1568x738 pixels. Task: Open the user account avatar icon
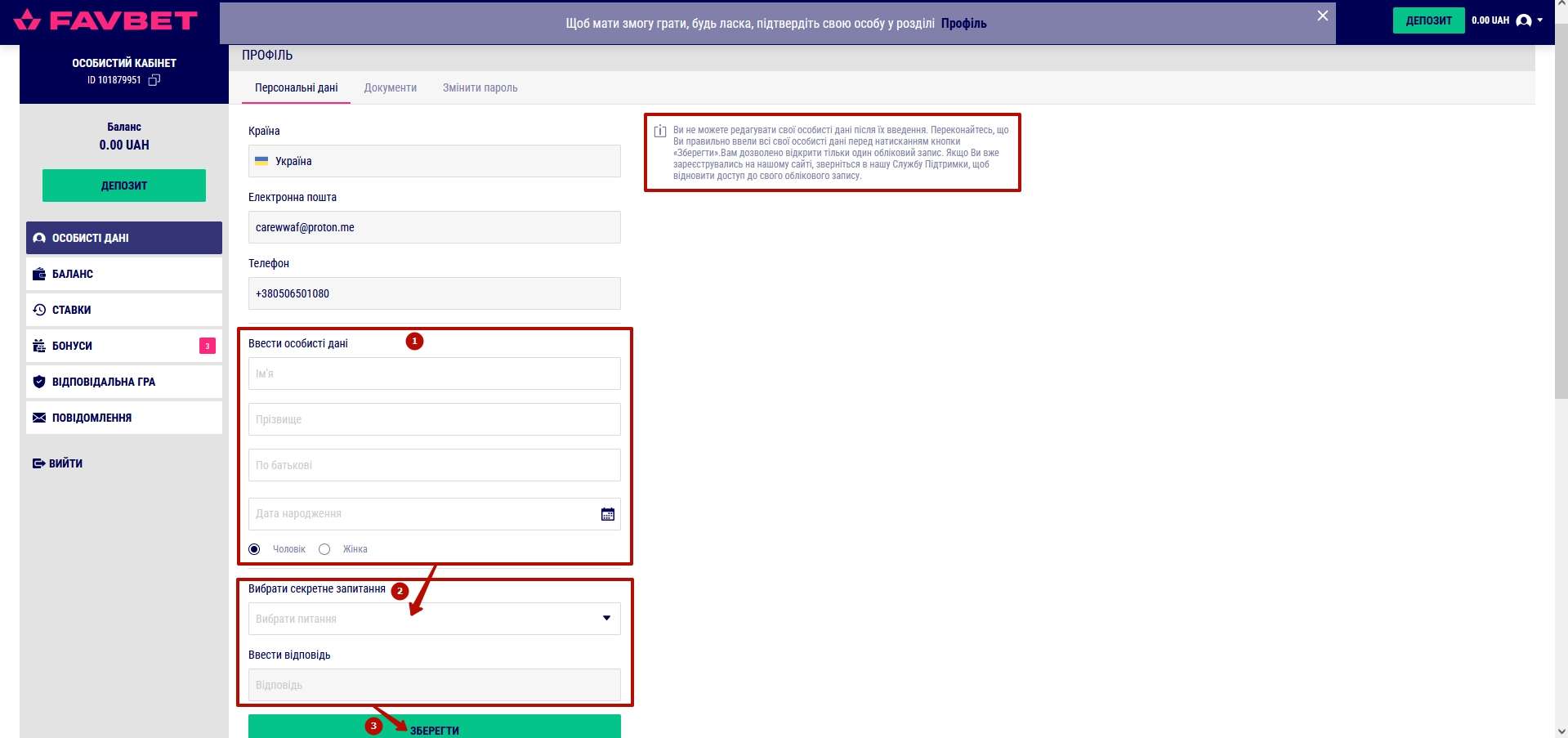(1523, 21)
